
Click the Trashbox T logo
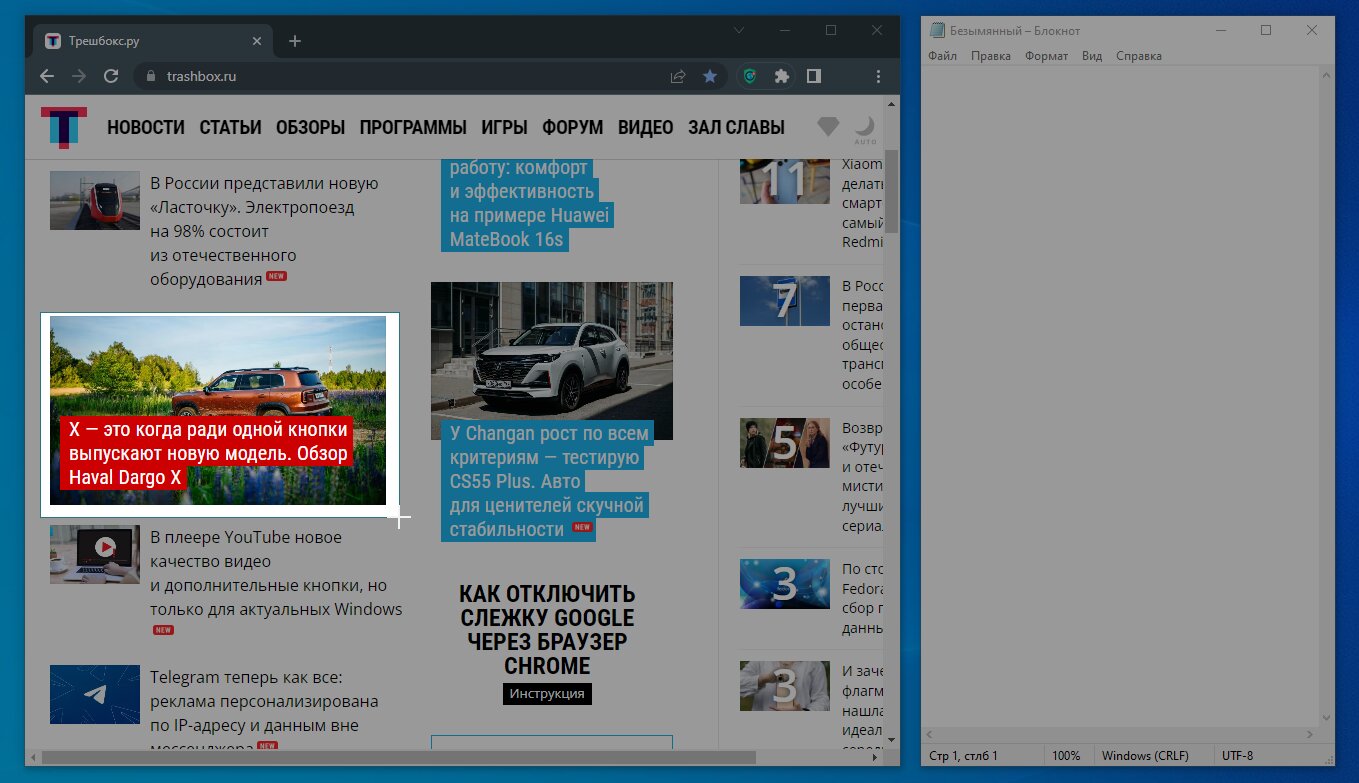(x=64, y=127)
